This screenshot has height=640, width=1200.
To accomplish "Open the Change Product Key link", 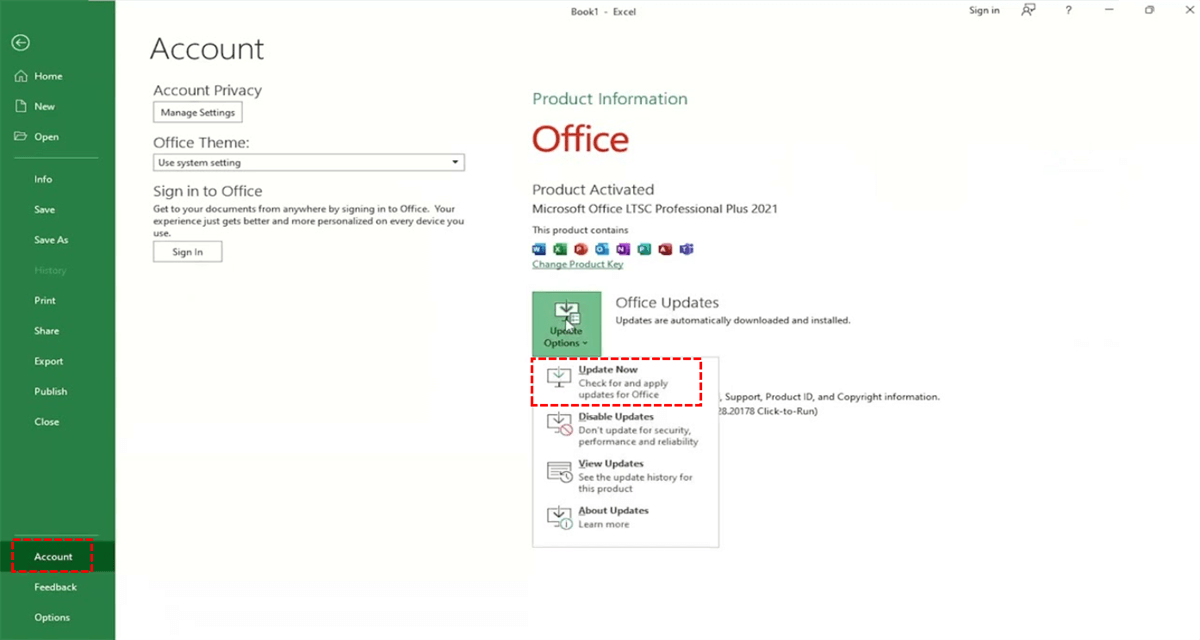I will 577,264.
